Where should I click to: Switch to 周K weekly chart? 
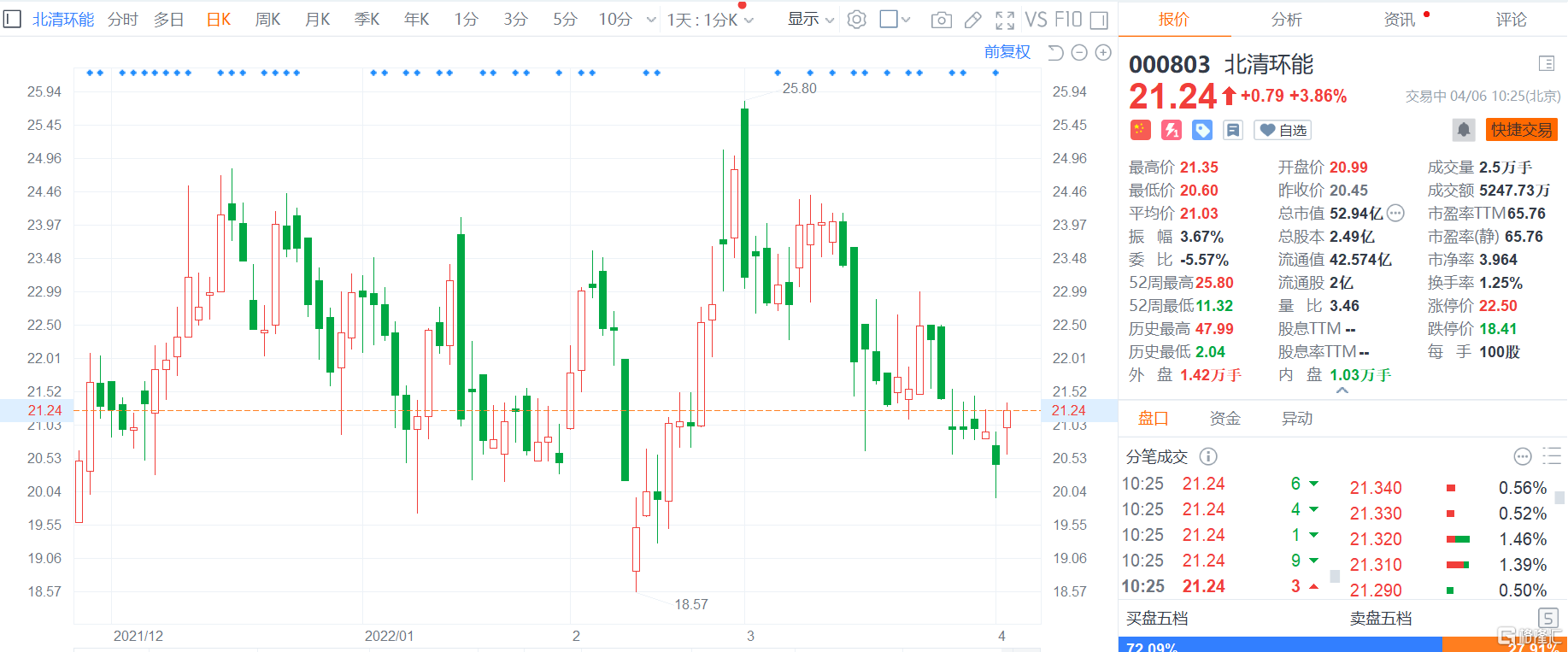pos(267,20)
